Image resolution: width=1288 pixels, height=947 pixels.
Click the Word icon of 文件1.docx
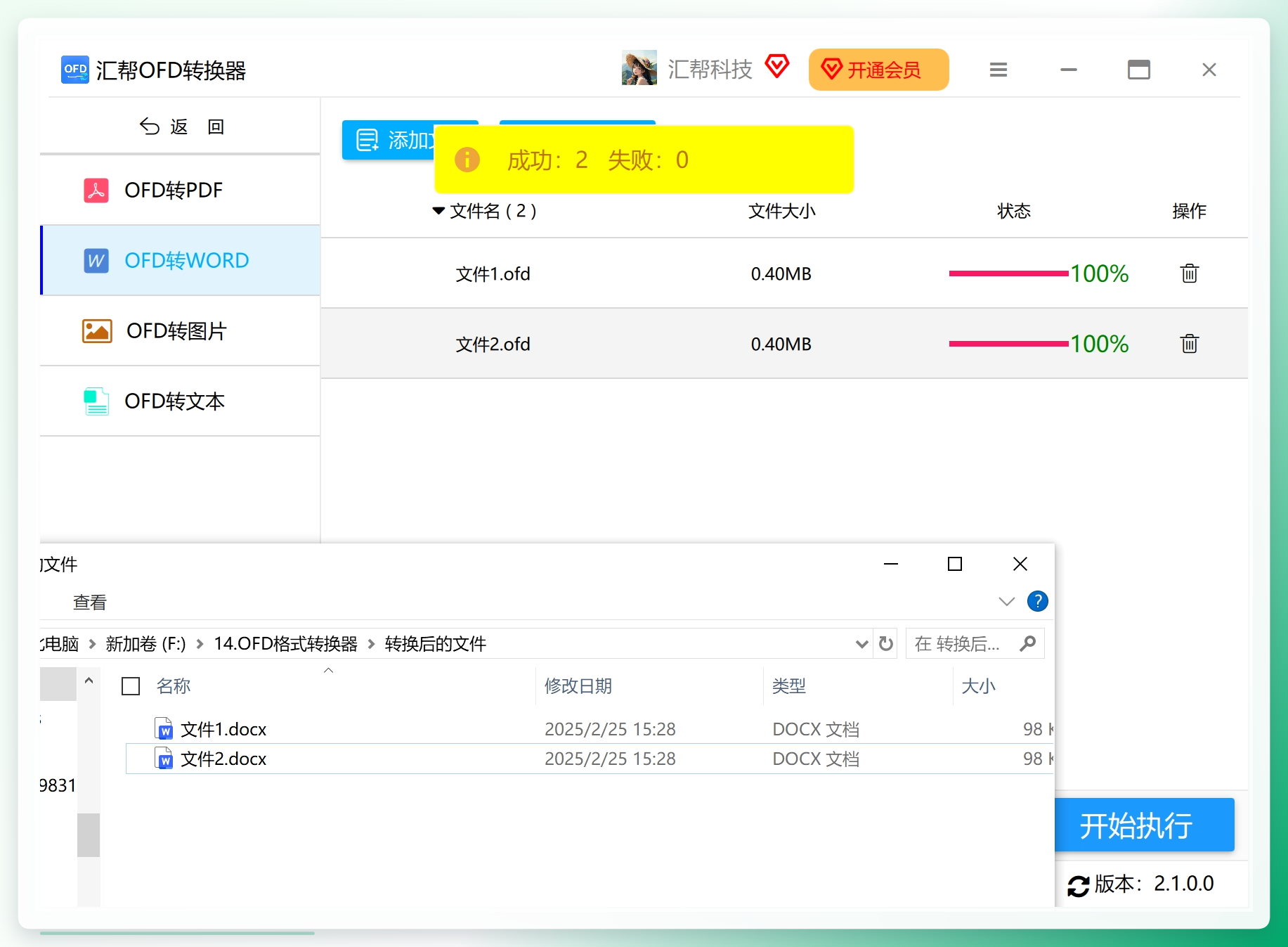coord(164,728)
